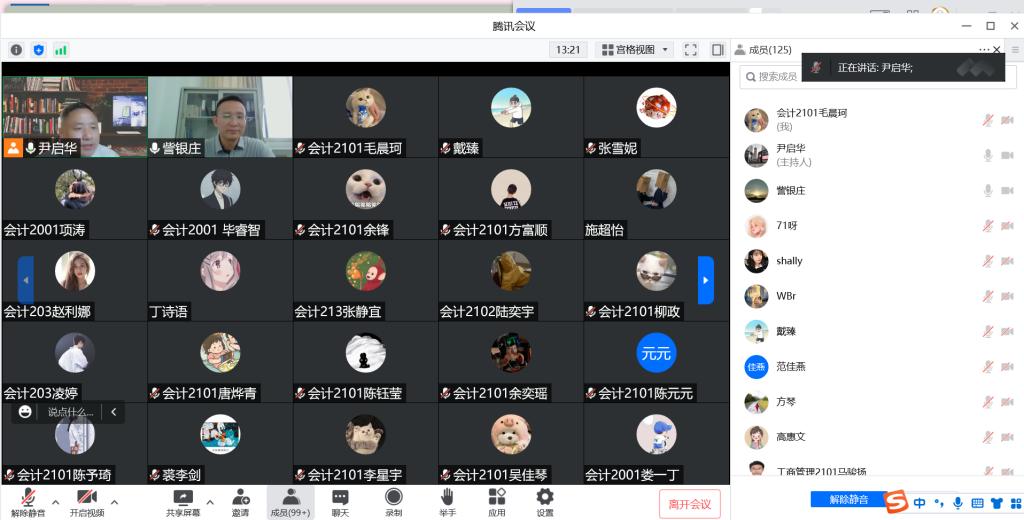The width and height of the screenshot is (1024, 520).
Task: Expand the arrow next to 共享屏幕
Action: pos(210,501)
